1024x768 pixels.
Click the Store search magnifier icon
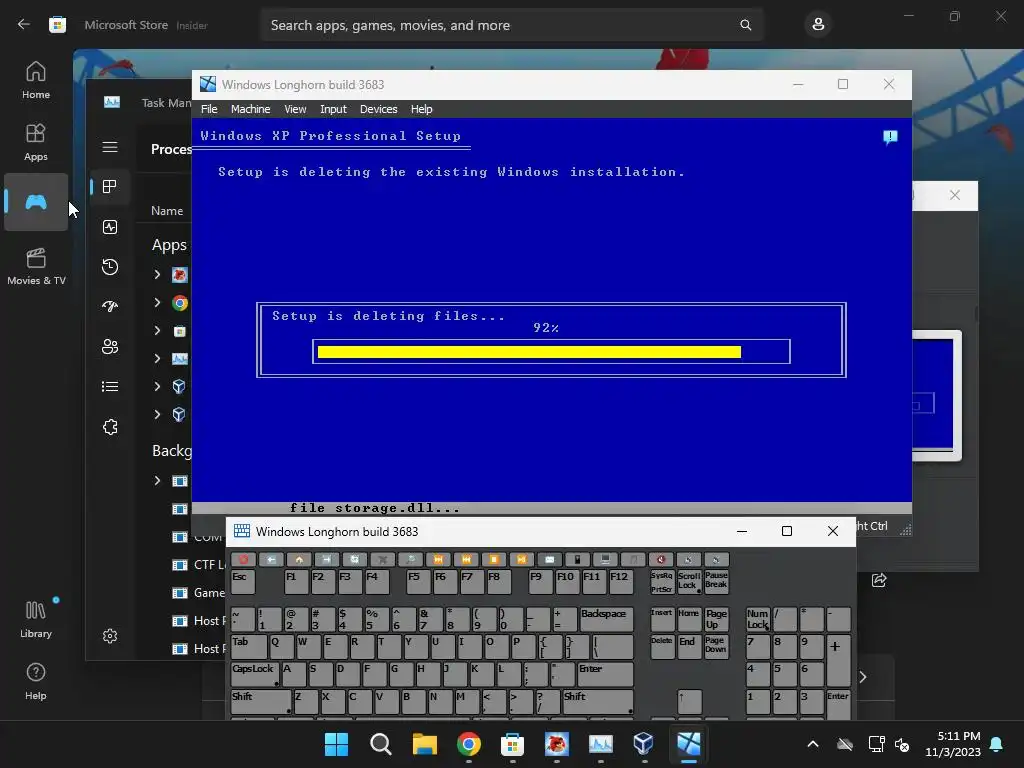745,25
